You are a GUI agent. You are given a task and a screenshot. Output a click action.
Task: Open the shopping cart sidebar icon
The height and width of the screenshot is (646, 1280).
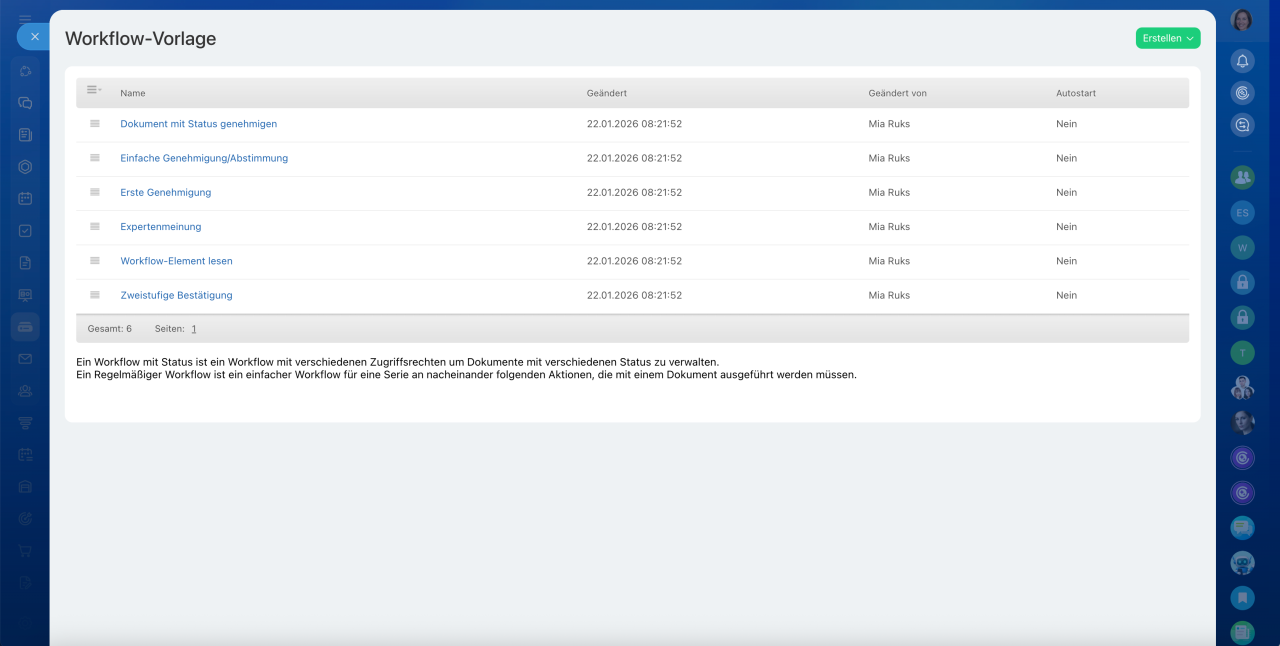pyautogui.click(x=25, y=550)
